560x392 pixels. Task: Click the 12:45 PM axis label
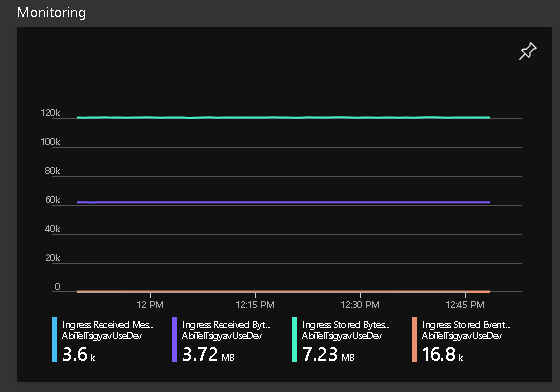tap(465, 305)
